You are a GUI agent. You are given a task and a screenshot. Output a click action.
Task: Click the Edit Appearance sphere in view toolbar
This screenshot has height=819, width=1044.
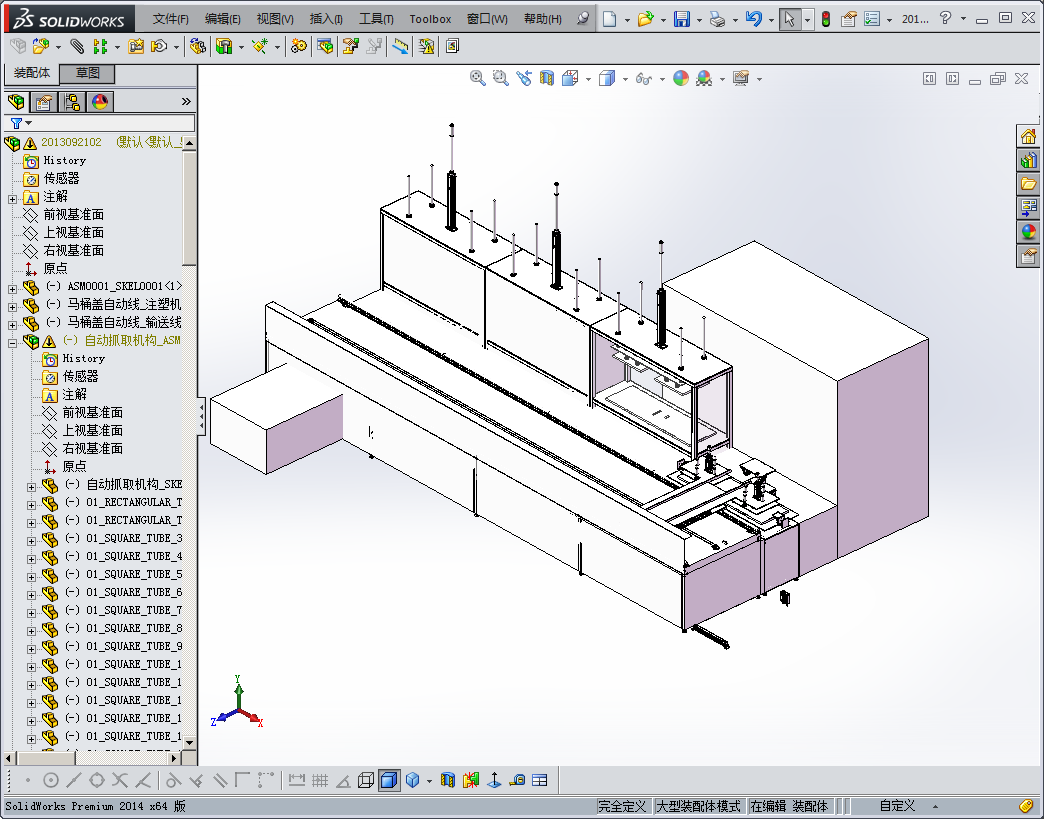click(x=681, y=79)
